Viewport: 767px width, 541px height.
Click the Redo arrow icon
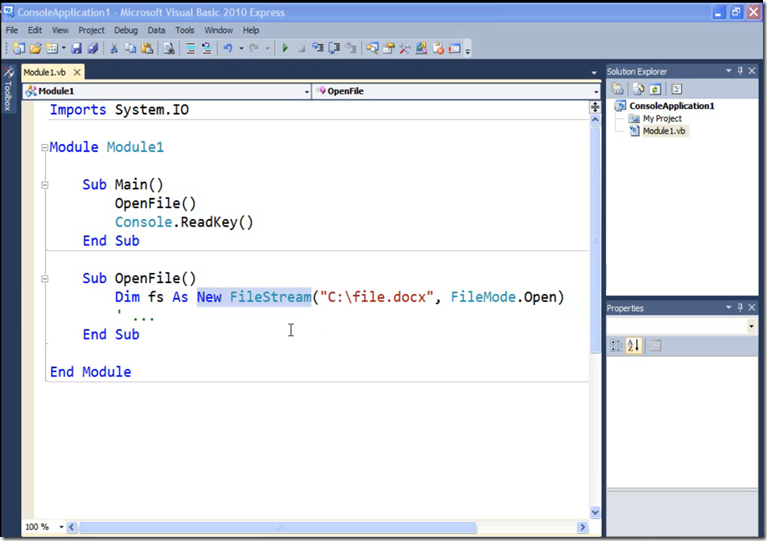[x=253, y=48]
